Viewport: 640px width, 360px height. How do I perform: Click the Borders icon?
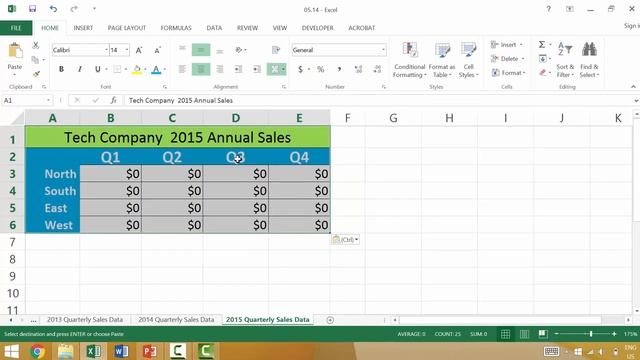[117, 69]
